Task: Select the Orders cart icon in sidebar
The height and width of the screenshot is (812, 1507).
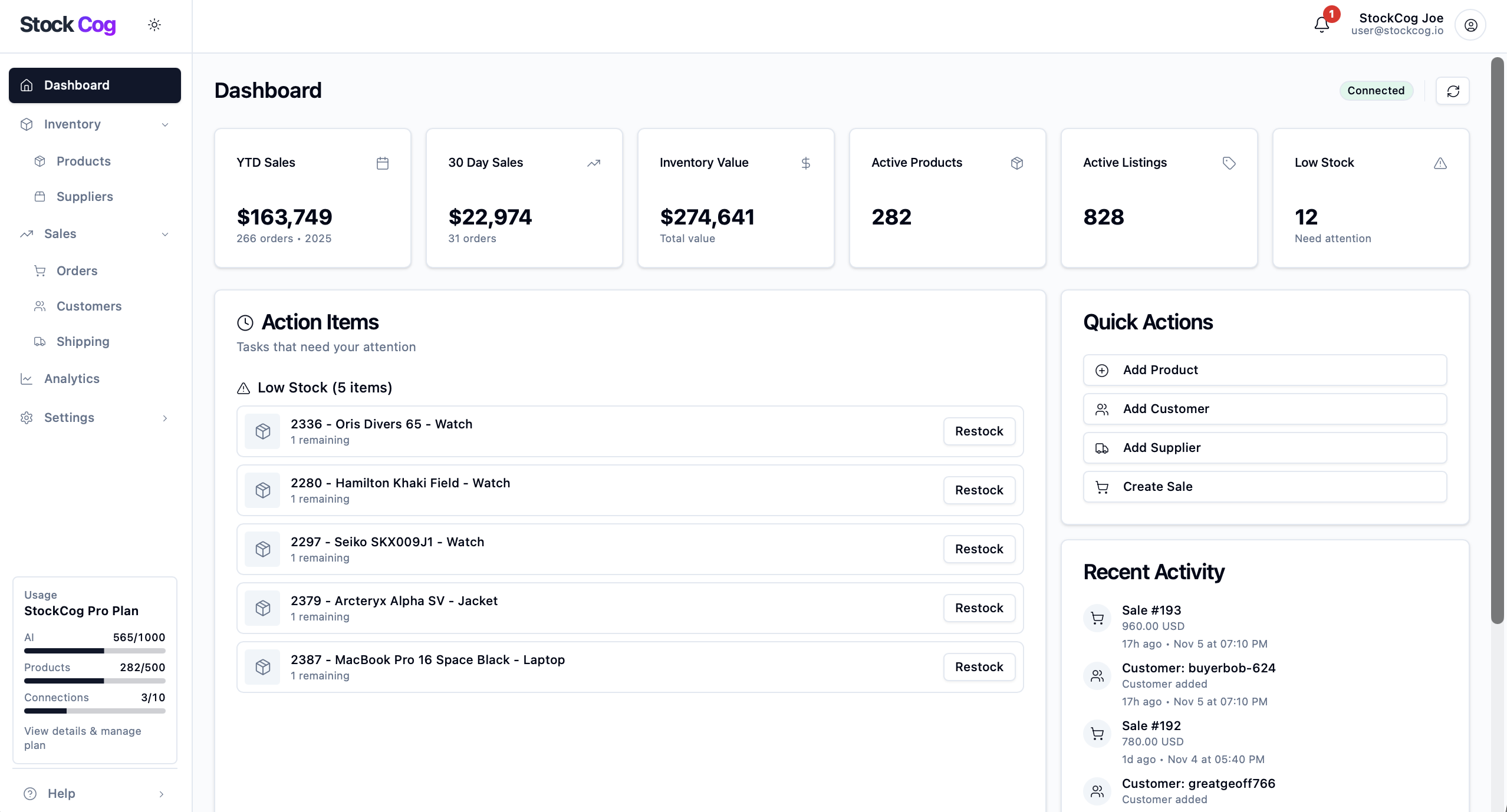Action: click(x=39, y=270)
